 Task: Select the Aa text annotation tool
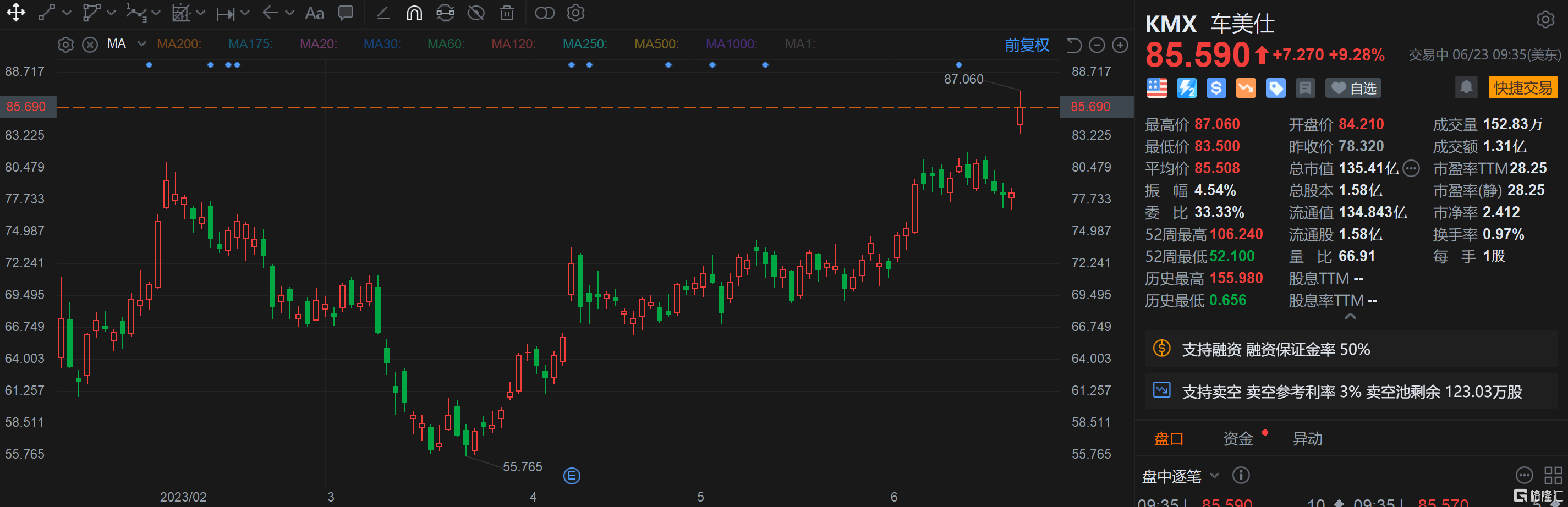point(314,13)
